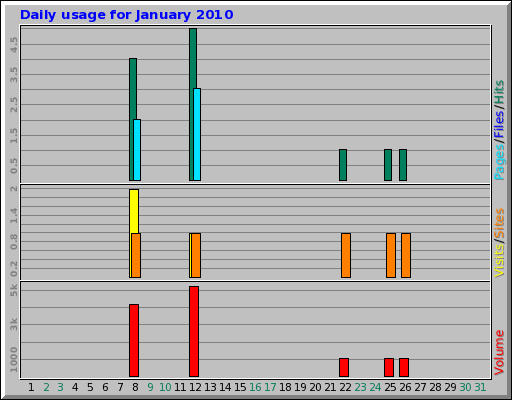The image size is (512, 400).
Task: Click the 'Pages' legend label
Action: (x=499, y=163)
